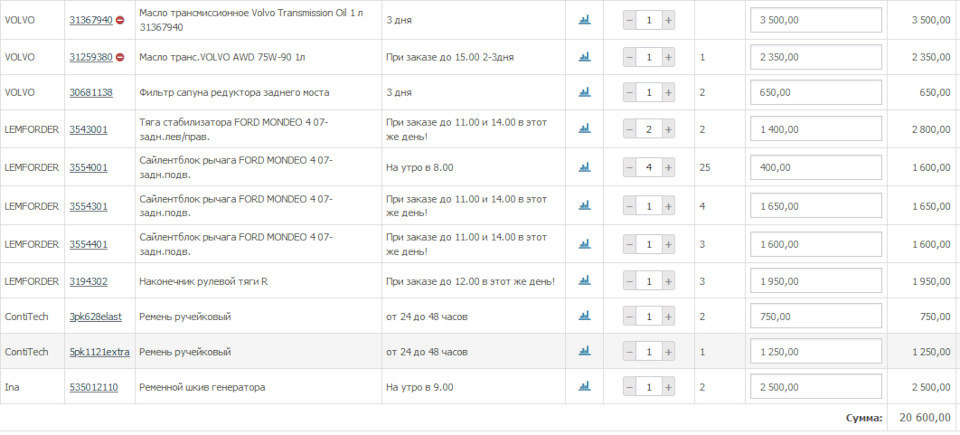Select delivery text 'На утро в 9.00'

coord(420,387)
